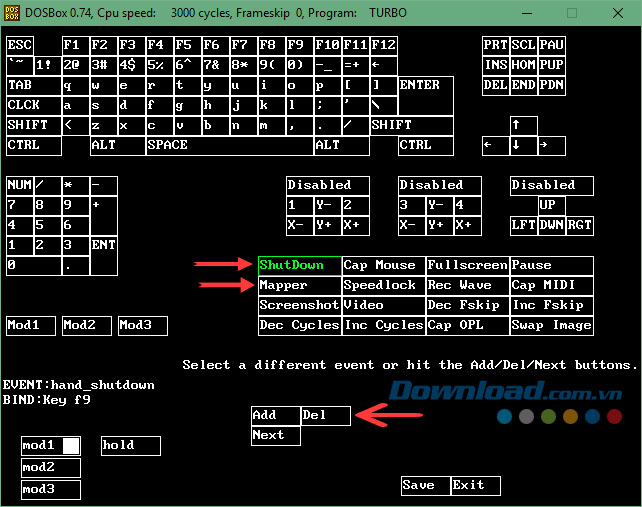Select the PRT print screen key
The width and height of the screenshot is (642, 507).
496,45
